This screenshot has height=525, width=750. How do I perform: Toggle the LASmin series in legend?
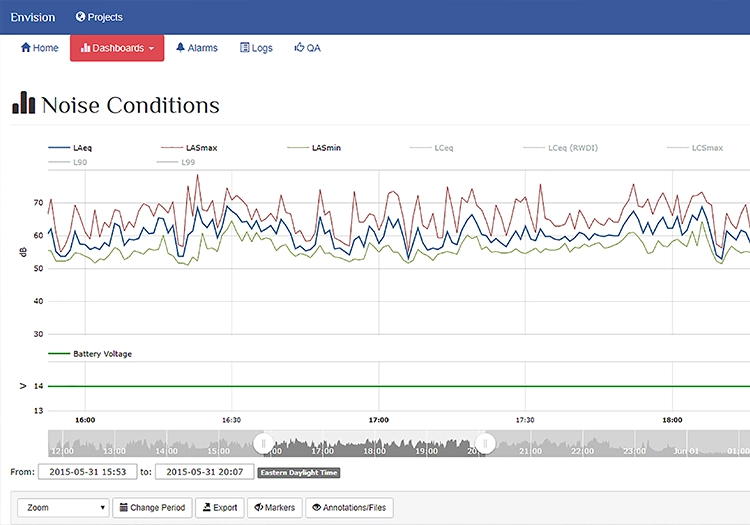[314, 148]
